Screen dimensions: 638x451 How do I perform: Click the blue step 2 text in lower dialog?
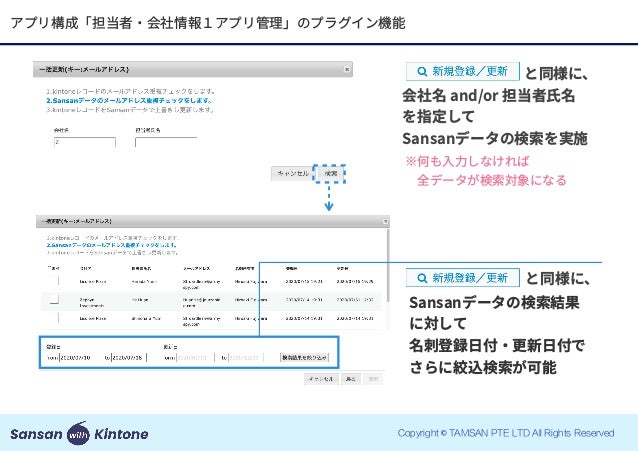tap(111, 245)
